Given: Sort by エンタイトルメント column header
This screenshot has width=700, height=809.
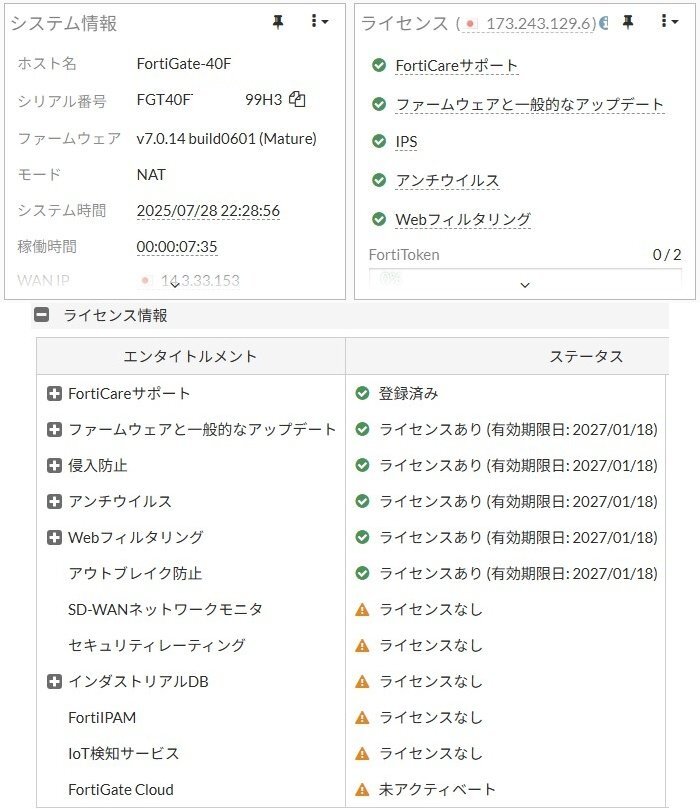Looking at the screenshot, I should coord(190,356).
